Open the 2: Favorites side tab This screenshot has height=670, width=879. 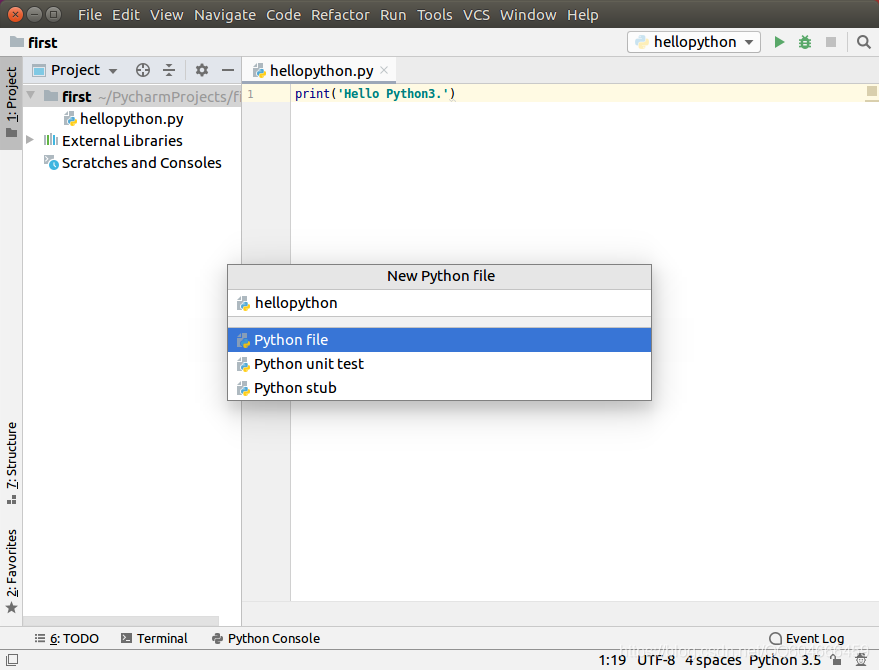(11, 571)
